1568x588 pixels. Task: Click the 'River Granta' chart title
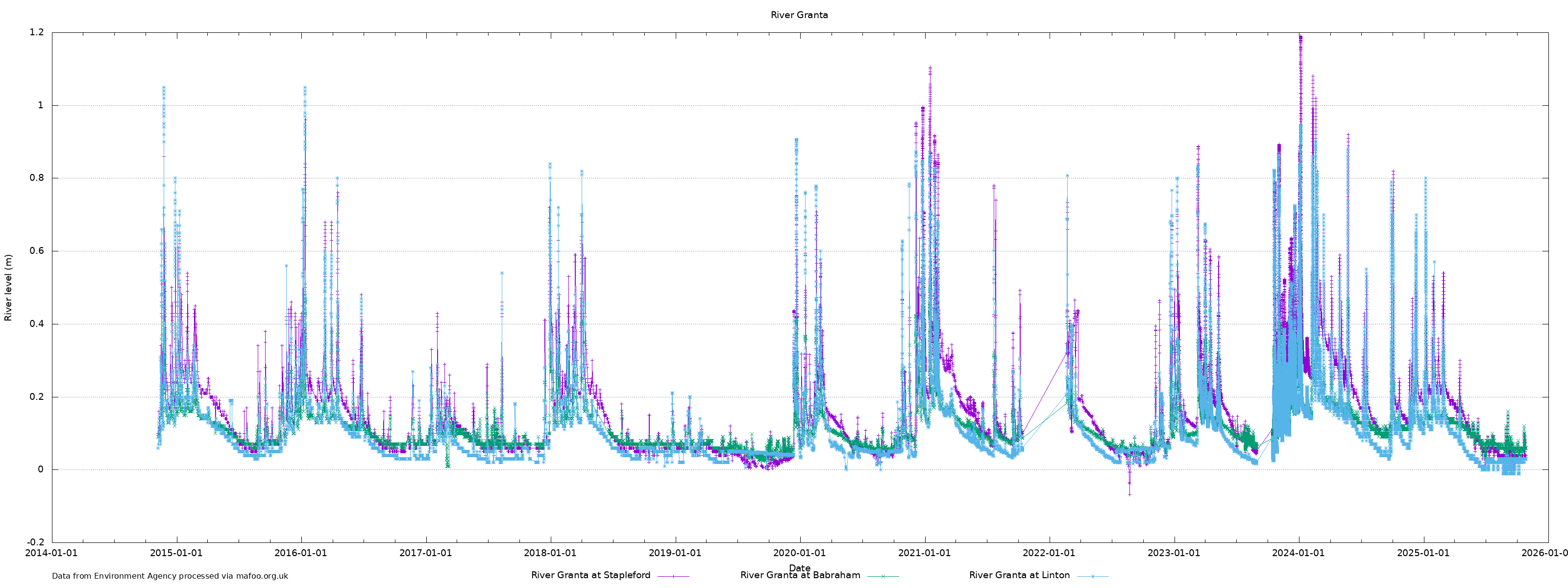799,15
